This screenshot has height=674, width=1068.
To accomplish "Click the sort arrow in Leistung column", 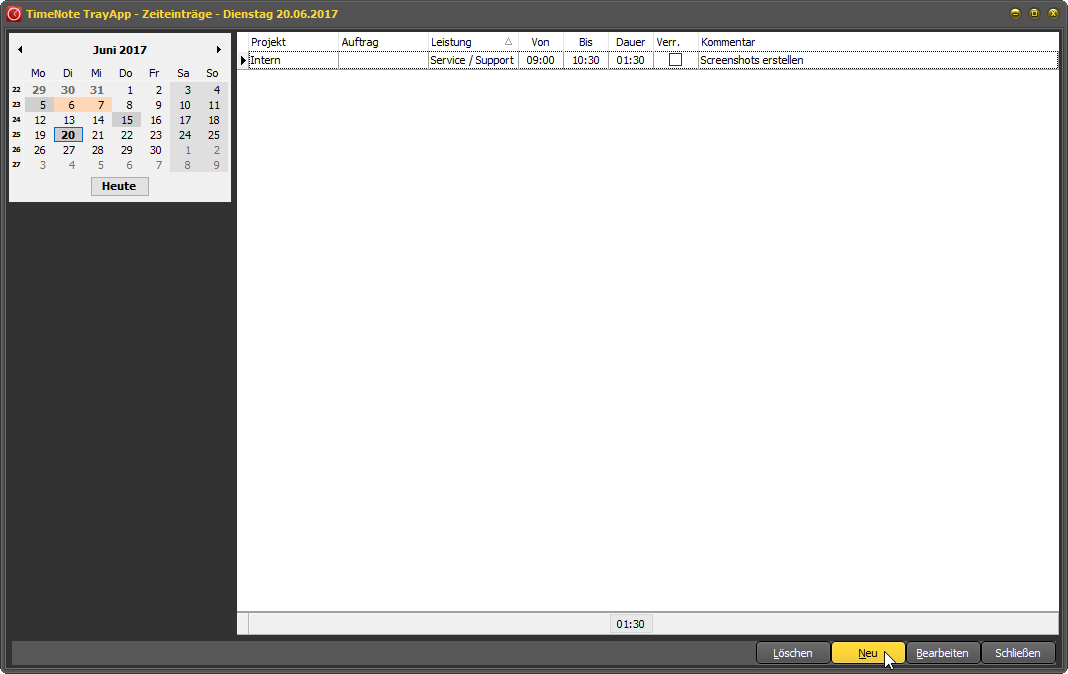I will click(508, 42).
